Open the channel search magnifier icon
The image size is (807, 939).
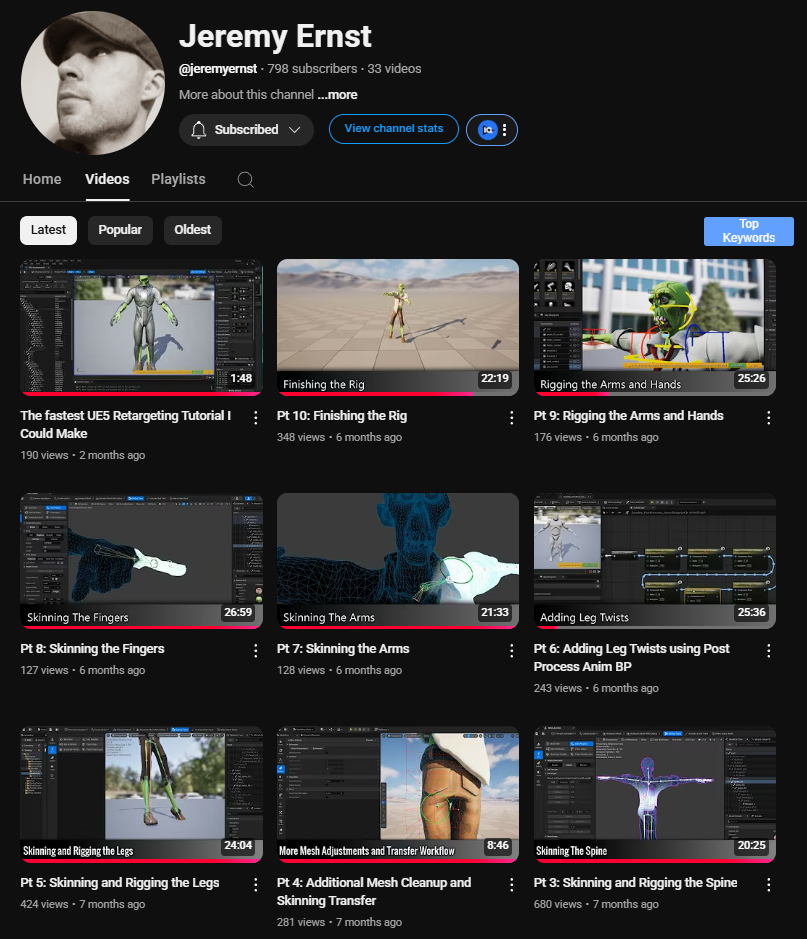(245, 180)
